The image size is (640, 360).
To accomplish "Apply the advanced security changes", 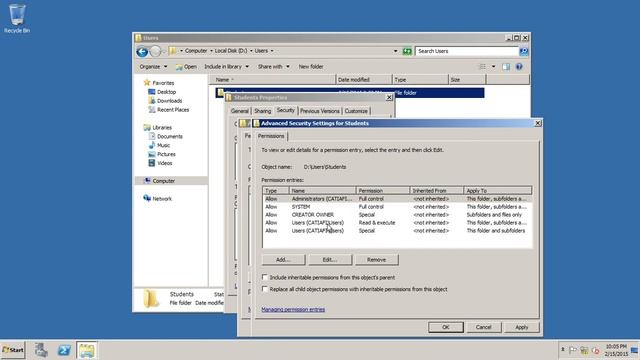I will point(522,327).
